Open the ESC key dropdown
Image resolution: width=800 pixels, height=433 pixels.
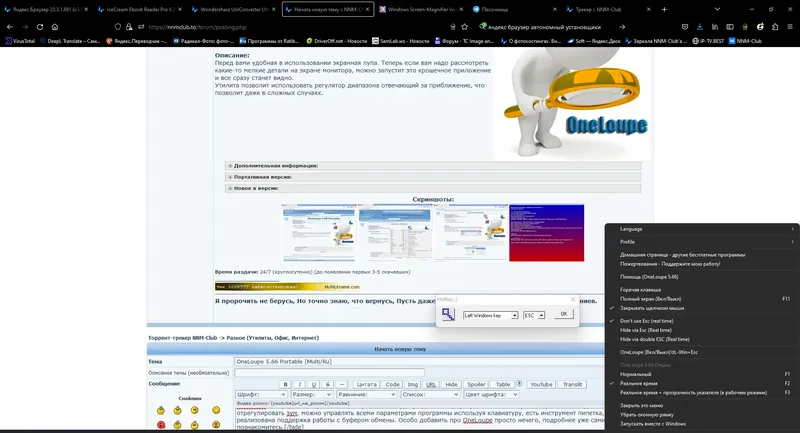[x=534, y=315]
